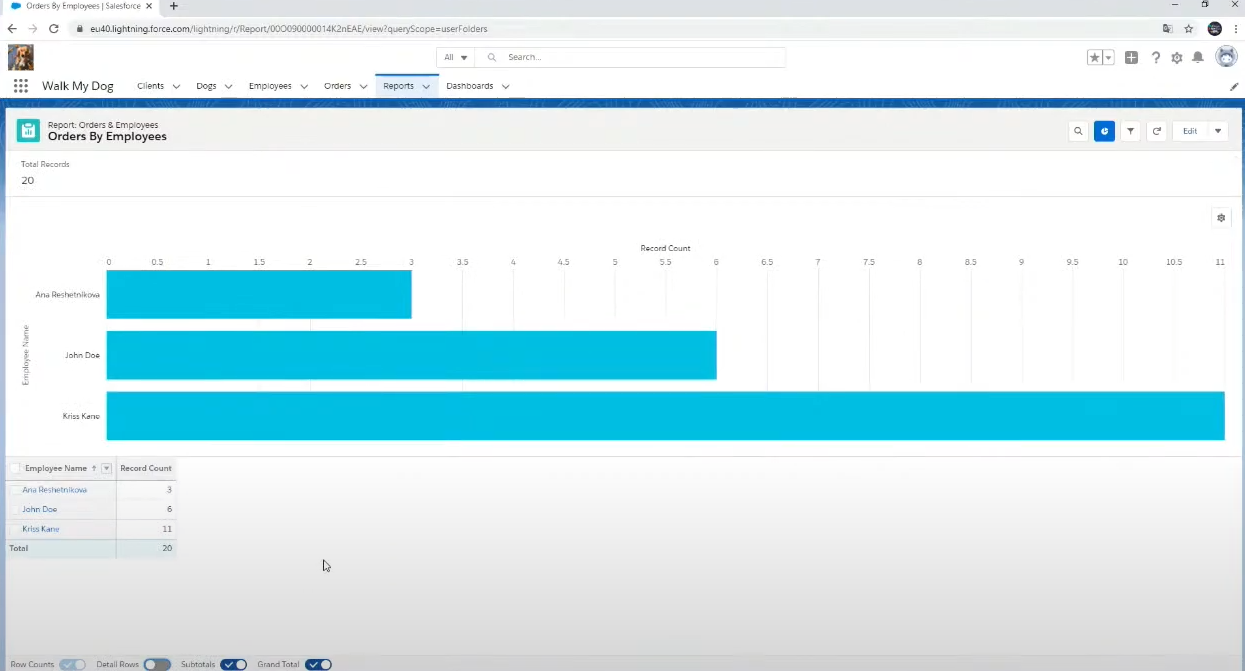
Task: Click the Chrome translate icon
Action: click(1168, 29)
